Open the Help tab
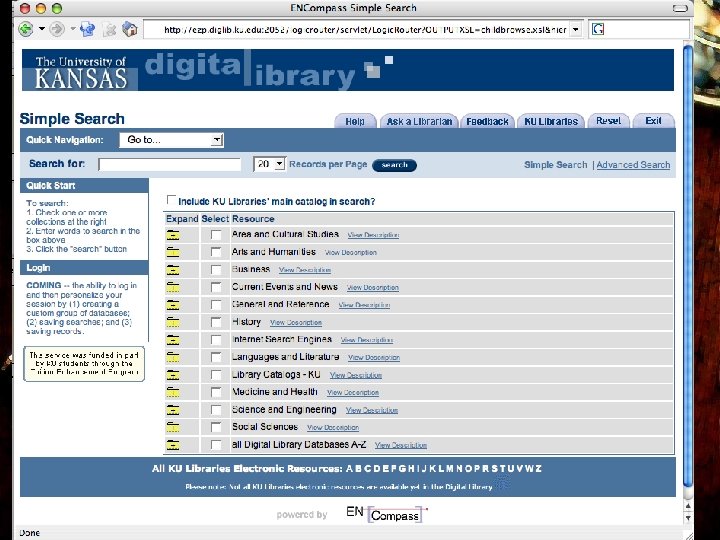This screenshot has width=720, height=540. click(x=355, y=121)
